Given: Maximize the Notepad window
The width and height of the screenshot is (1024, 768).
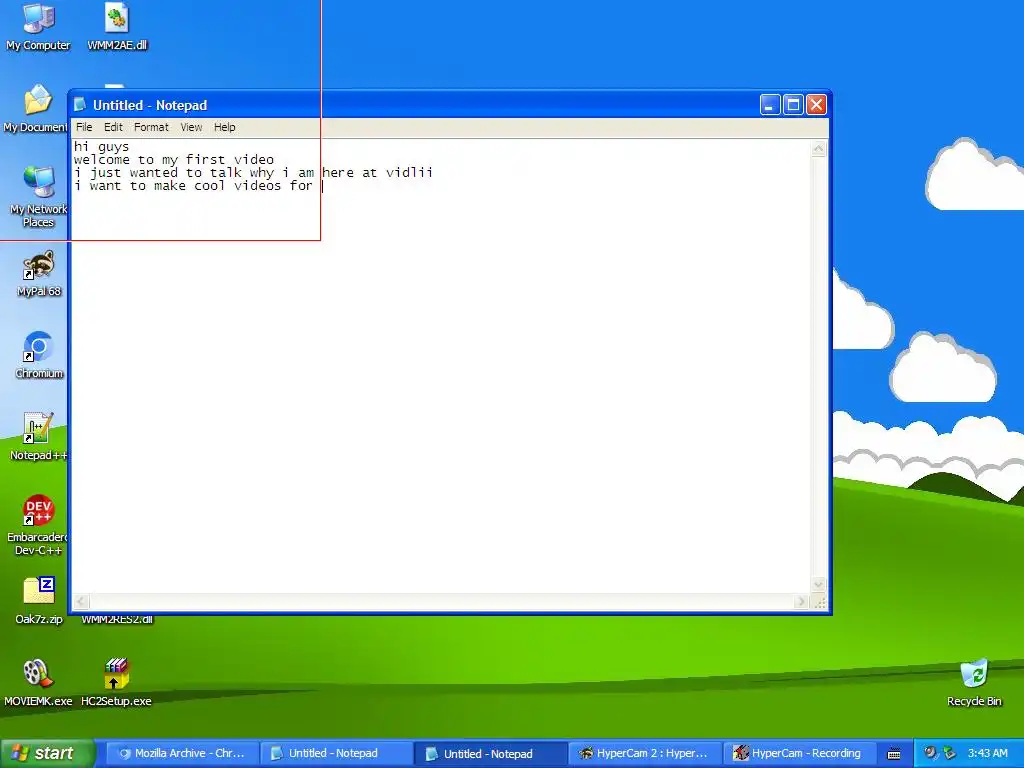Looking at the screenshot, I should (793, 104).
